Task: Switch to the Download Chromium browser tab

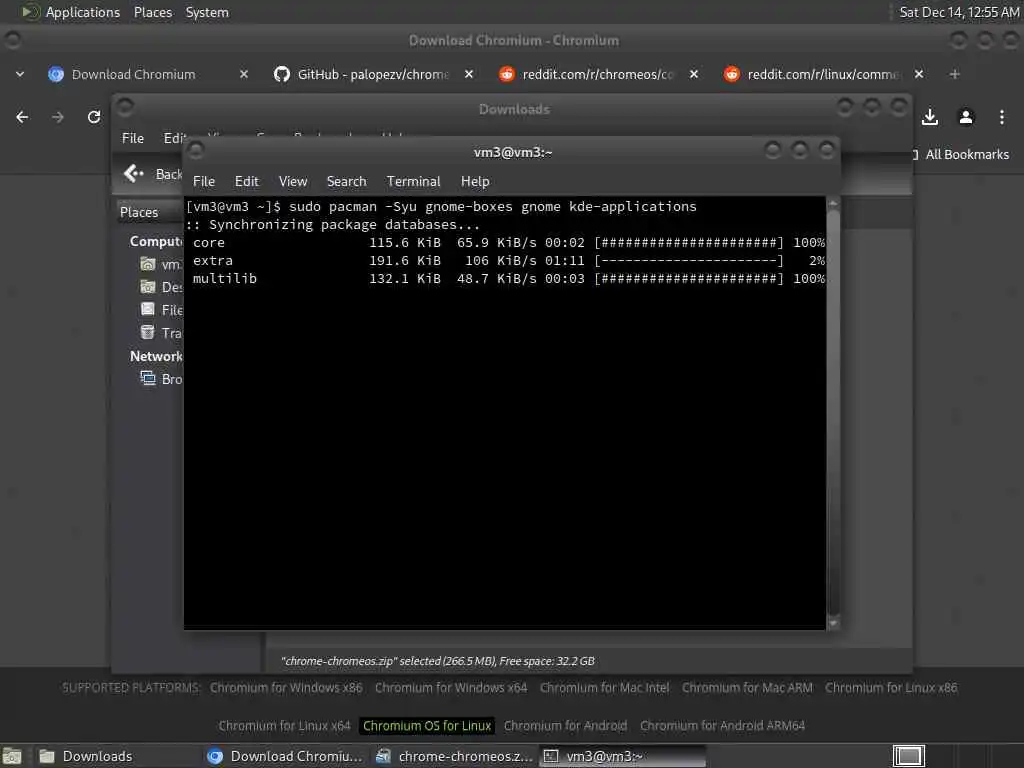Action: pos(133,74)
